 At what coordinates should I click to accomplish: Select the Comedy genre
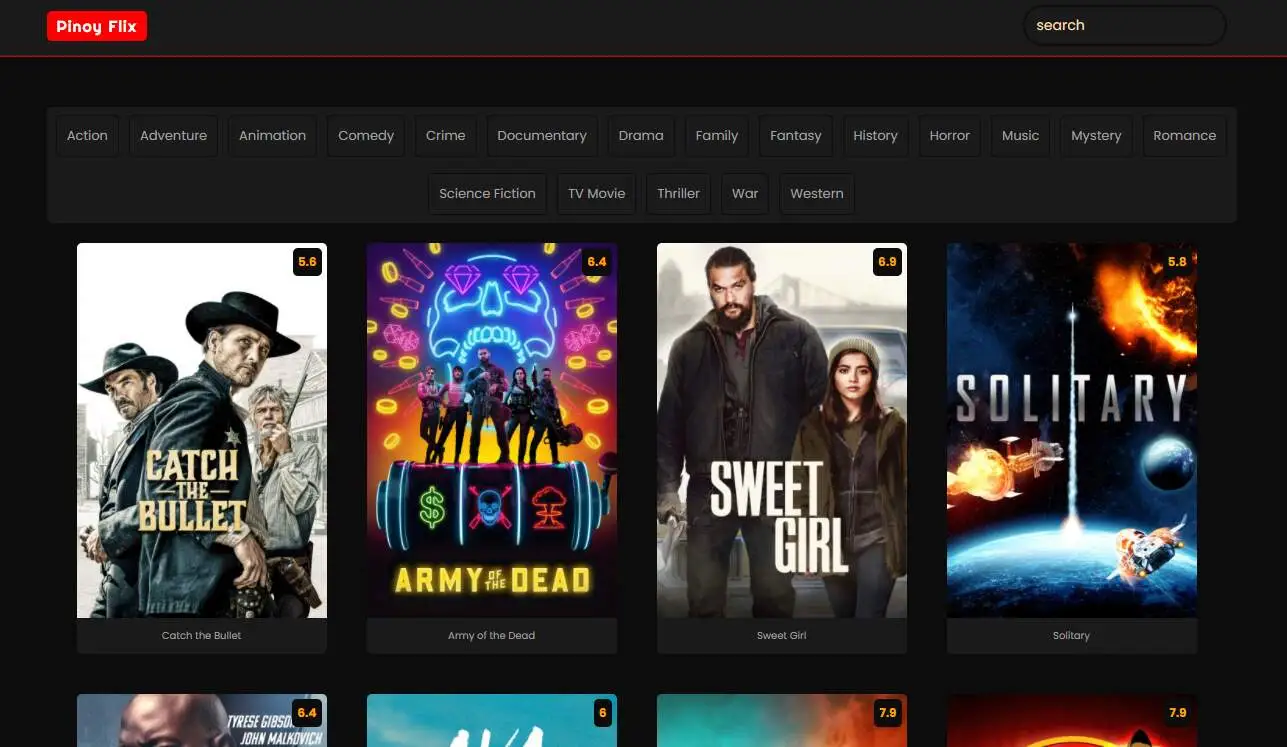pyautogui.click(x=366, y=136)
